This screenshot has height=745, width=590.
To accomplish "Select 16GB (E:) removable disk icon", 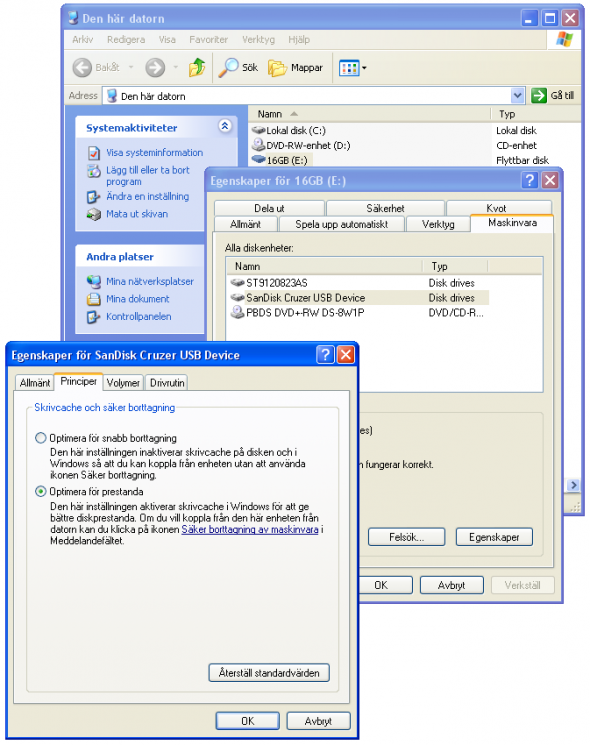I will coord(258,160).
